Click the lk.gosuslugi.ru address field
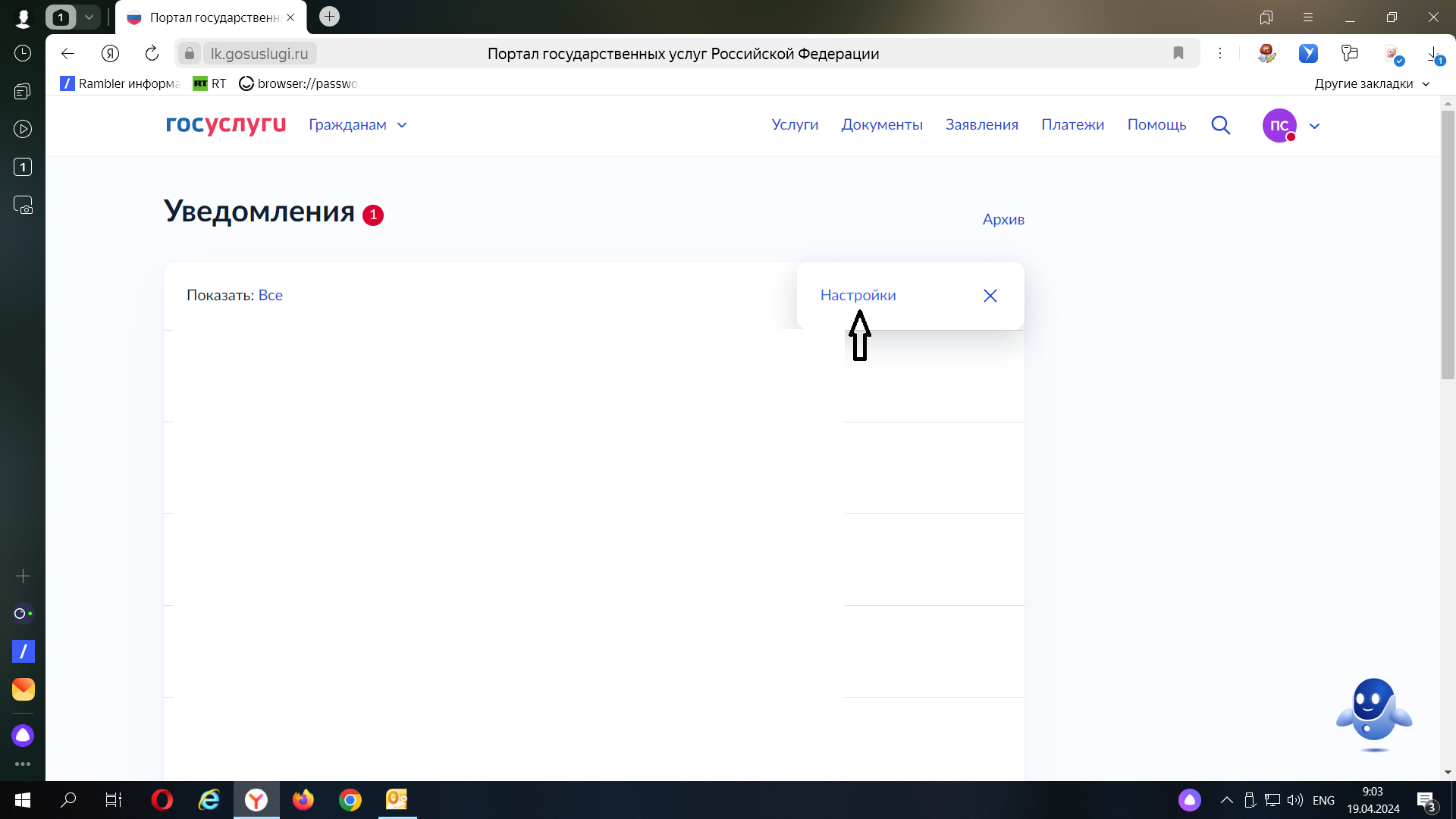The image size is (1456, 819). point(259,54)
